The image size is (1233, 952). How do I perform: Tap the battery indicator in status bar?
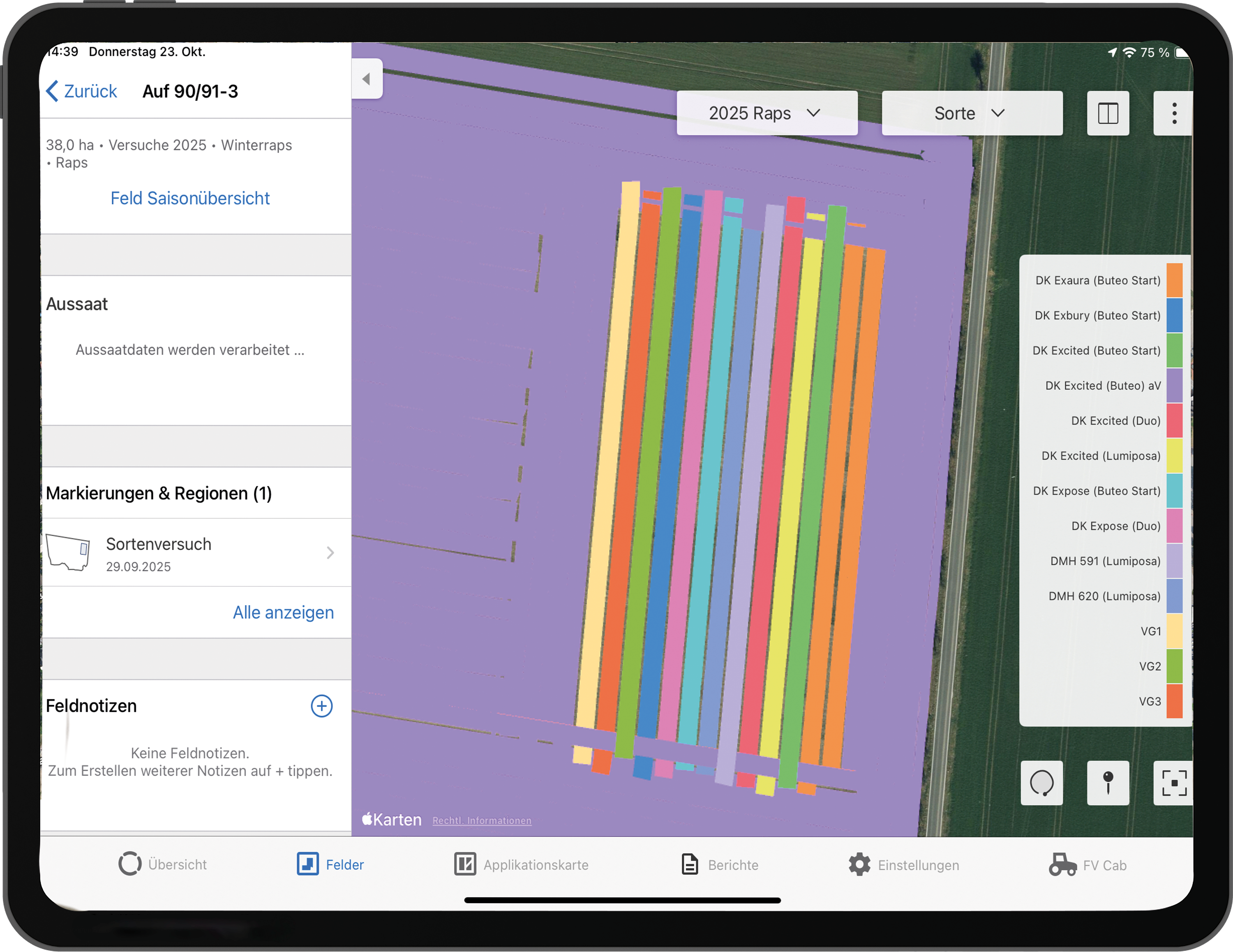[1182, 53]
